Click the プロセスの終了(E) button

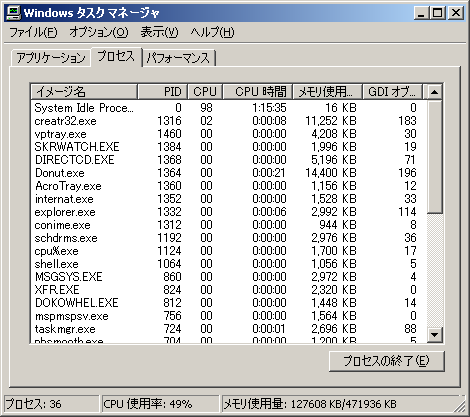[x=387, y=361]
